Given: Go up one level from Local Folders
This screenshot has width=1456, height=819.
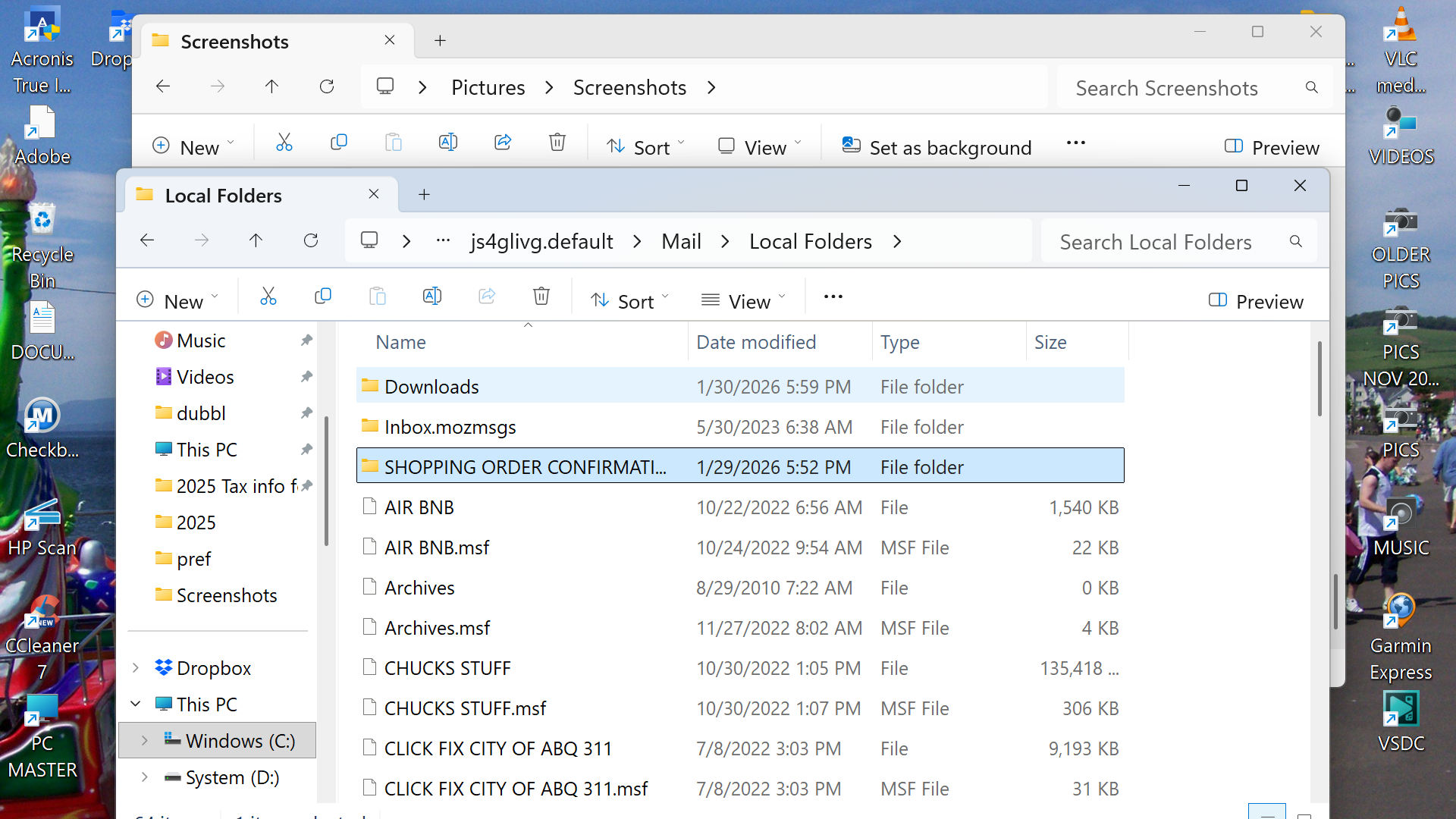Looking at the screenshot, I should pos(256,241).
